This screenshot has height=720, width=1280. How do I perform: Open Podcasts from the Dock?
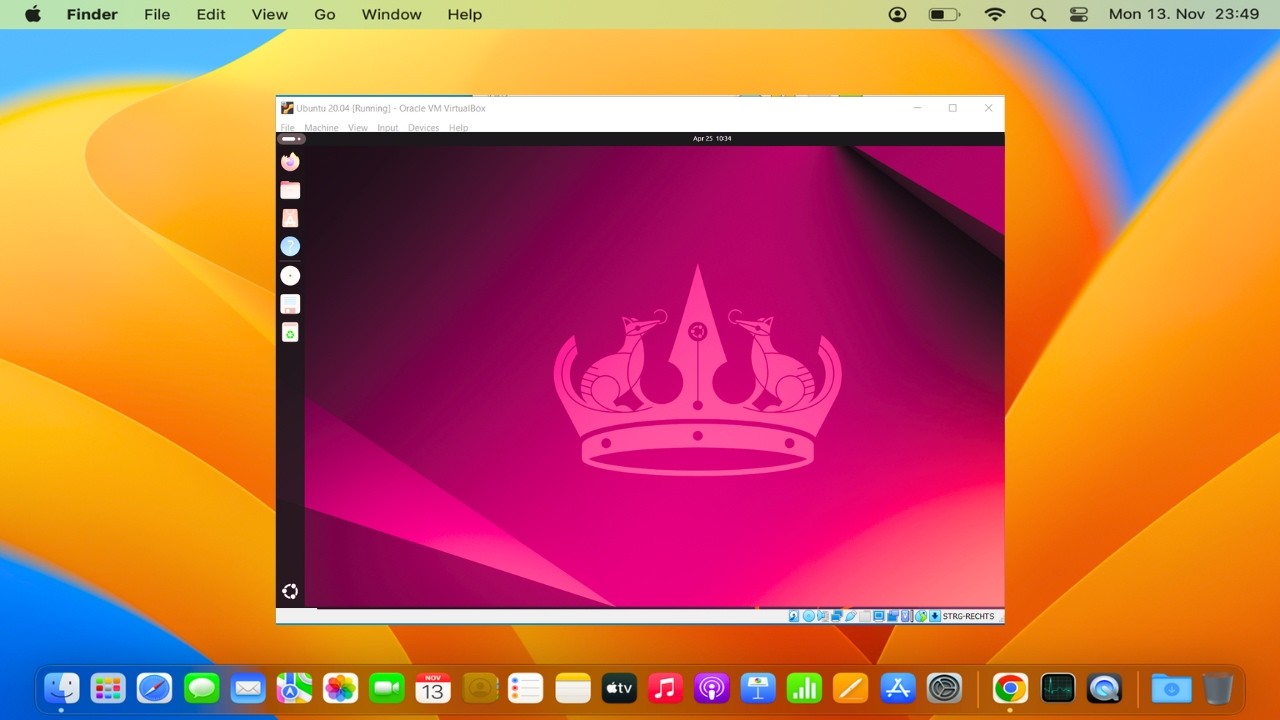[x=712, y=688]
